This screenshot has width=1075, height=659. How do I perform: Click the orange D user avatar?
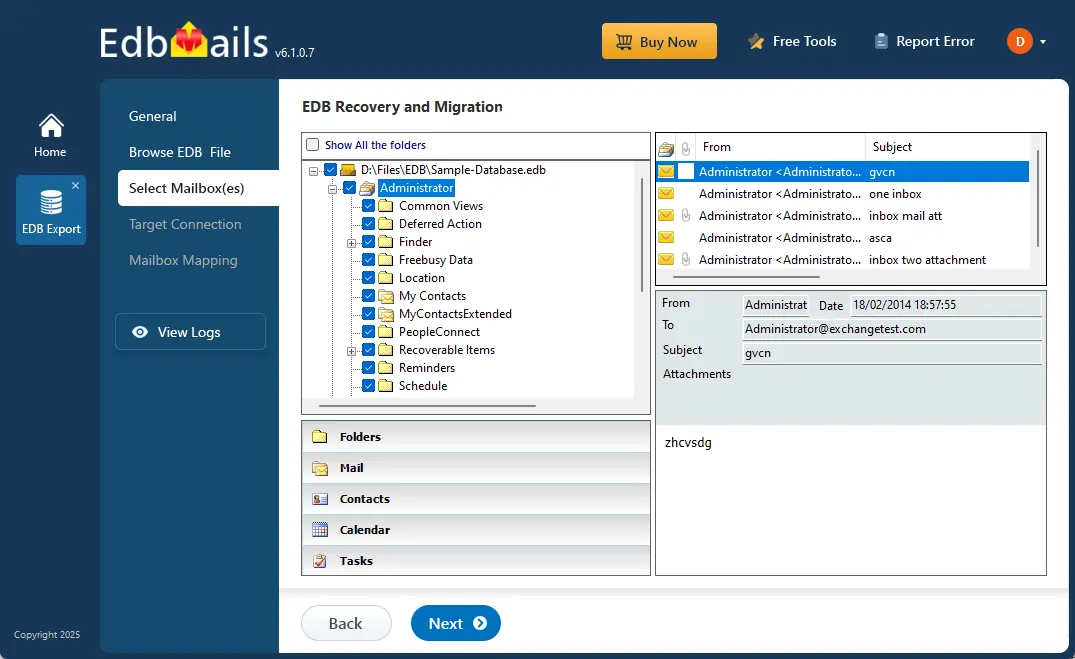(x=1019, y=41)
